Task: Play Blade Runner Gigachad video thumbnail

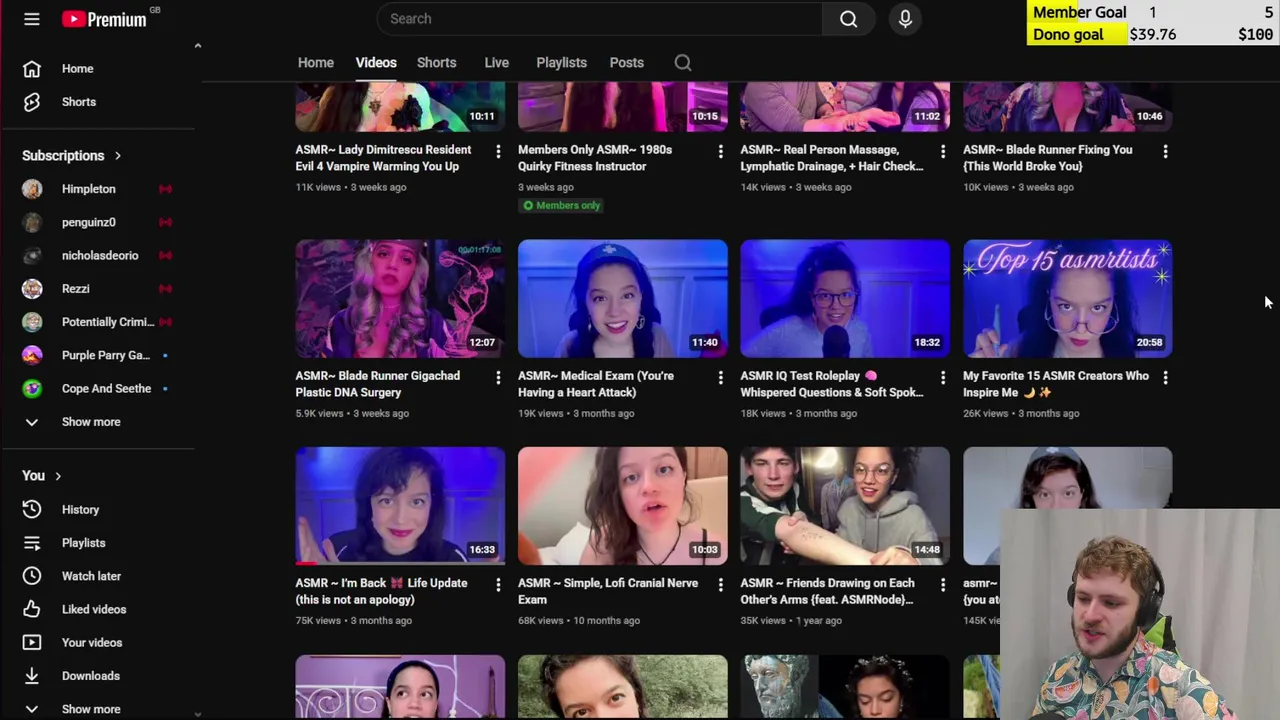Action: [x=400, y=298]
